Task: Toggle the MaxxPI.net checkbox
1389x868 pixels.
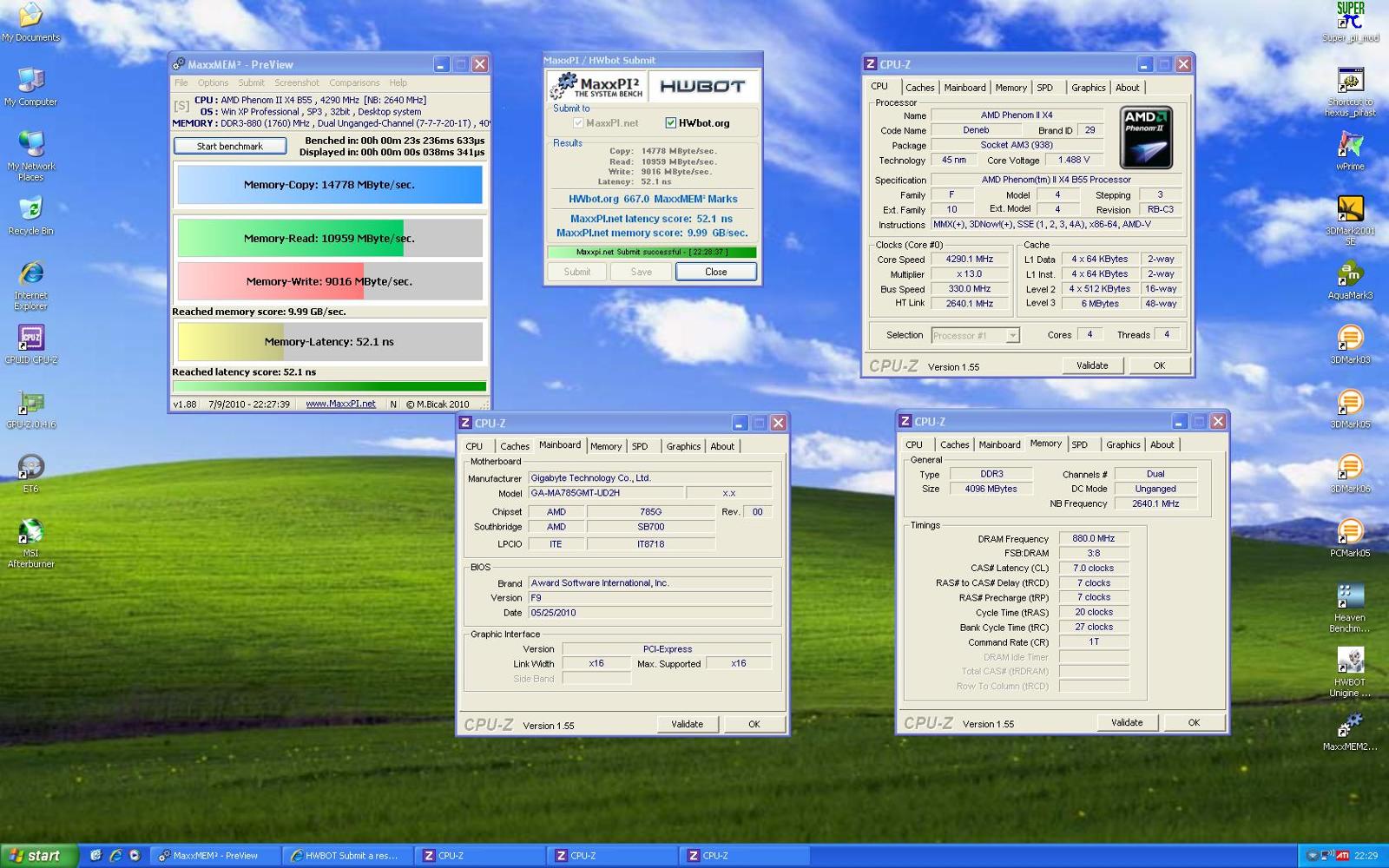Action: 578,122
